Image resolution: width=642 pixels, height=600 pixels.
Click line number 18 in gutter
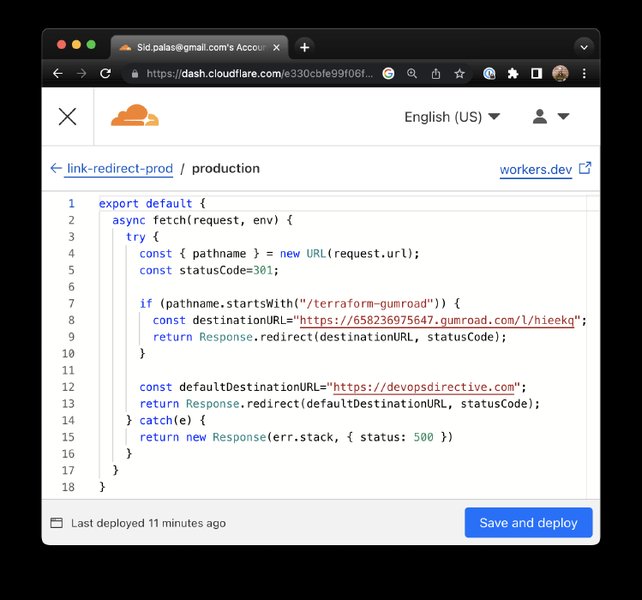(68, 487)
